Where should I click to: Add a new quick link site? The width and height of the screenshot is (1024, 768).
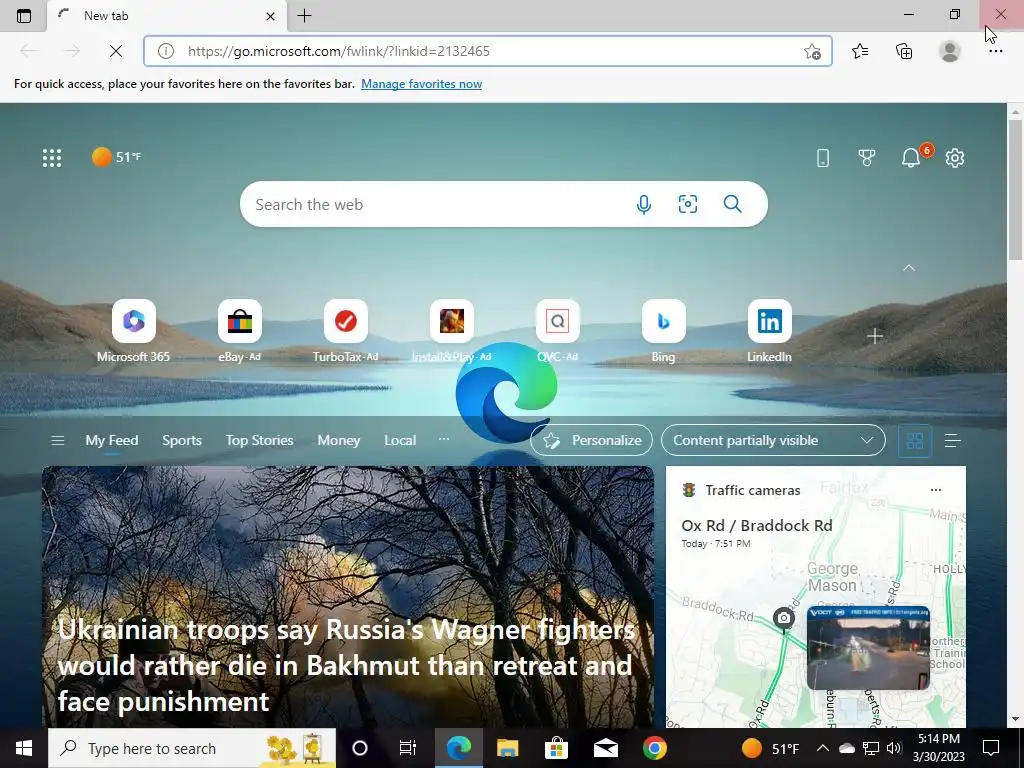[875, 336]
